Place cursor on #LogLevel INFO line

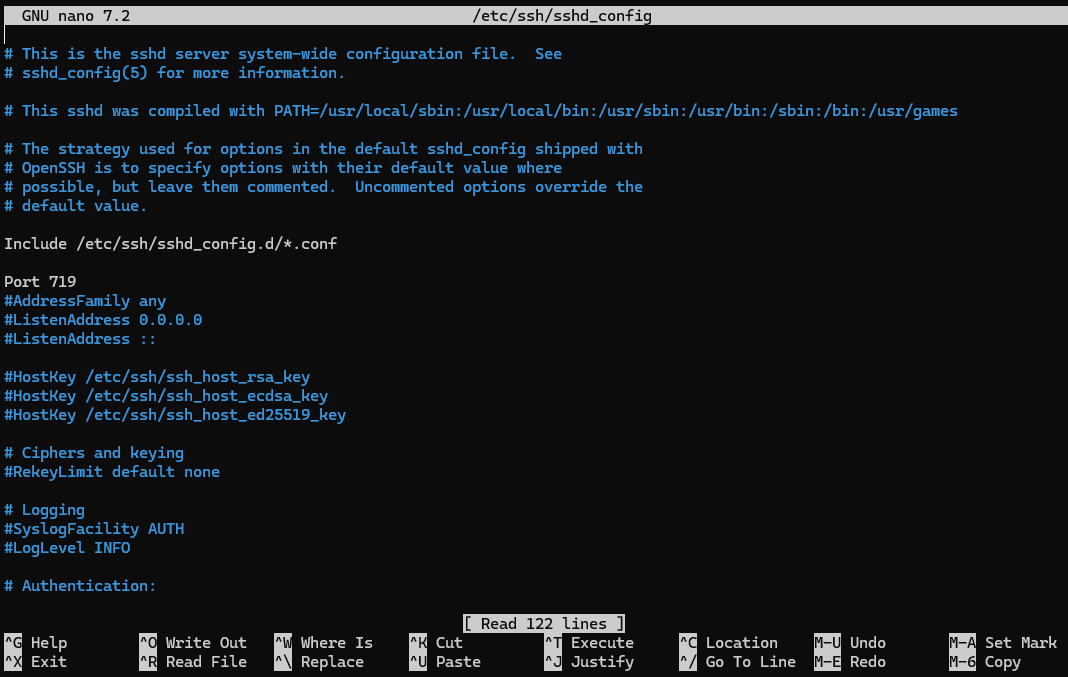coord(67,548)
